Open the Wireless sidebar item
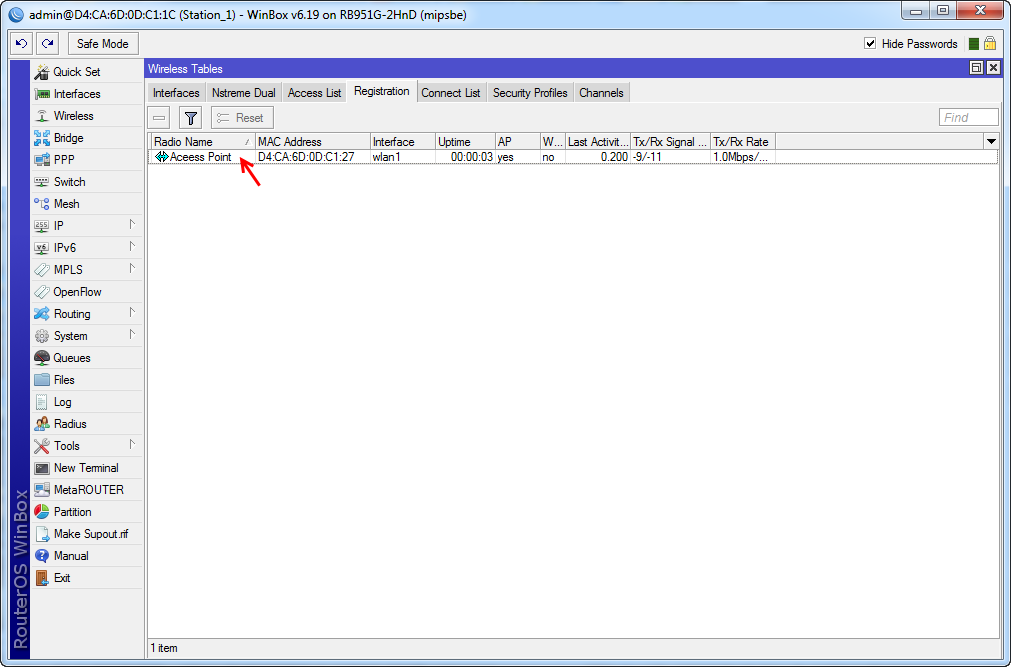This screenshot has height=667, width=1011. (x=86, y=116)
